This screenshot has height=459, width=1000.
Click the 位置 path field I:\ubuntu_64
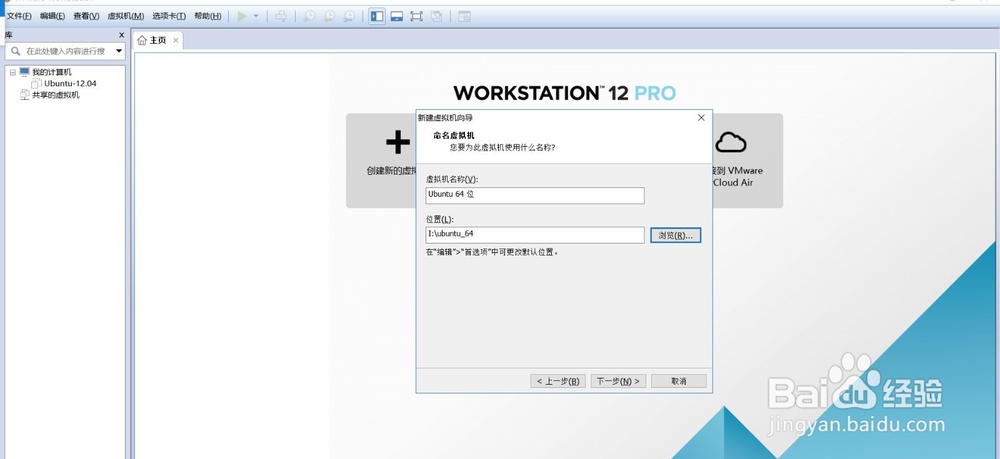534,235
